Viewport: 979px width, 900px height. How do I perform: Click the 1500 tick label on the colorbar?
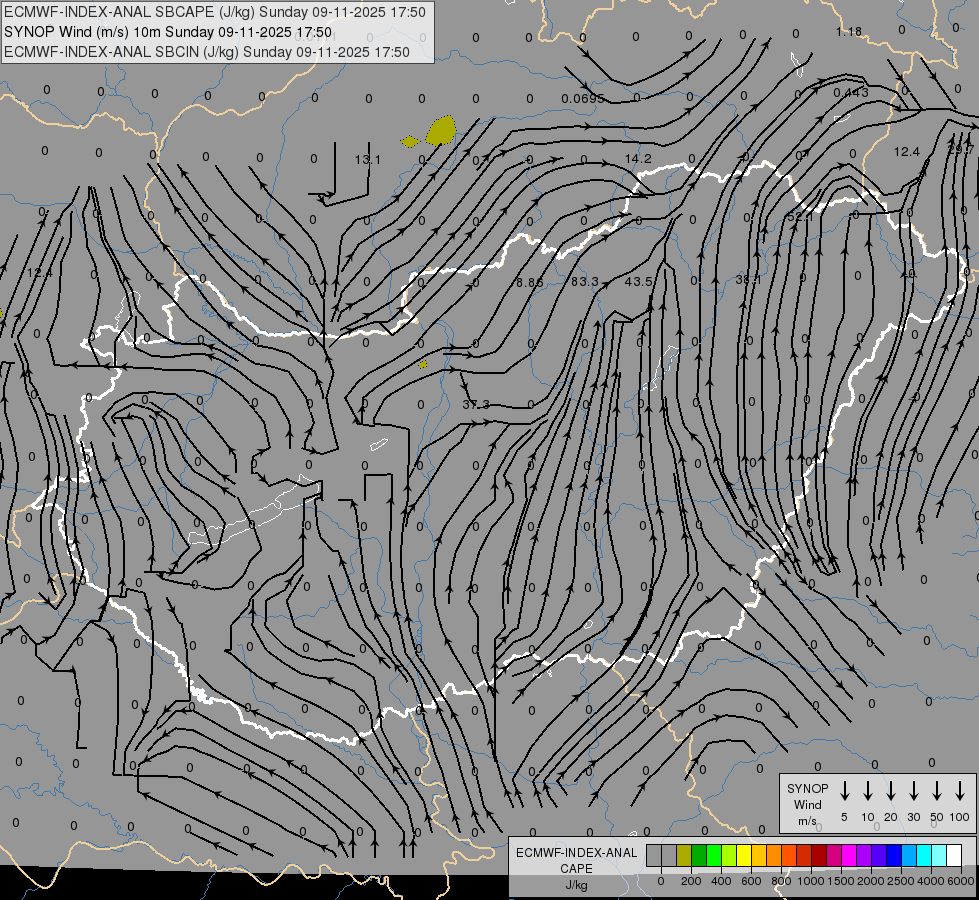[840, 881]
